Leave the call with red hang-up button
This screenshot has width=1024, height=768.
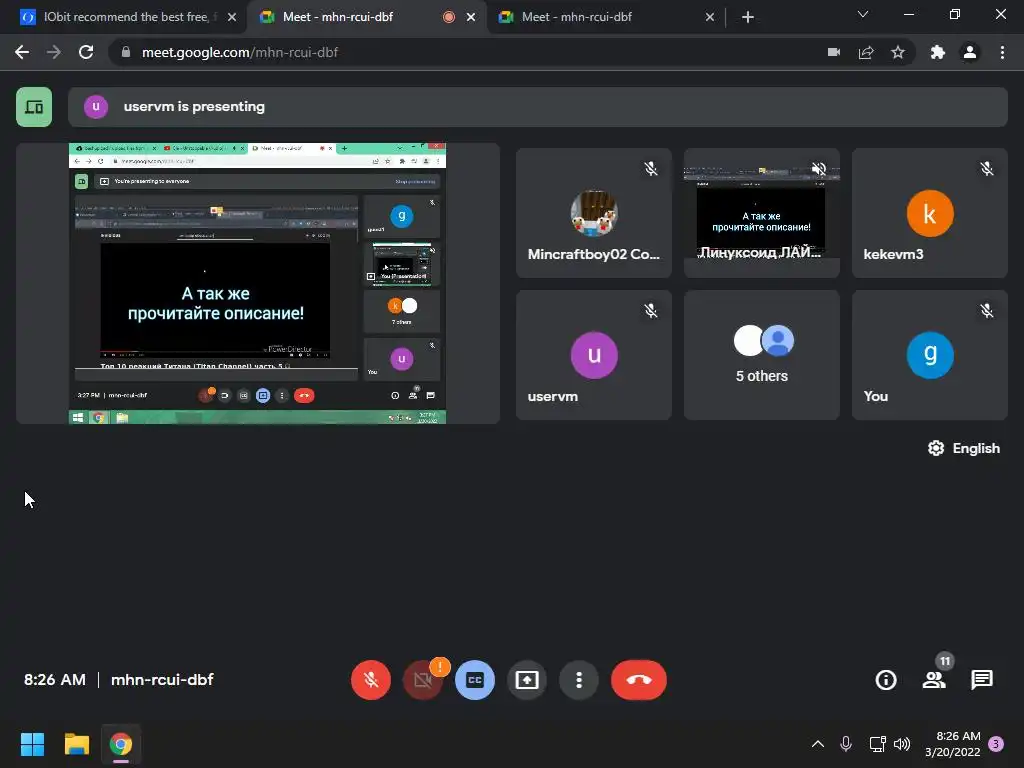639,680
